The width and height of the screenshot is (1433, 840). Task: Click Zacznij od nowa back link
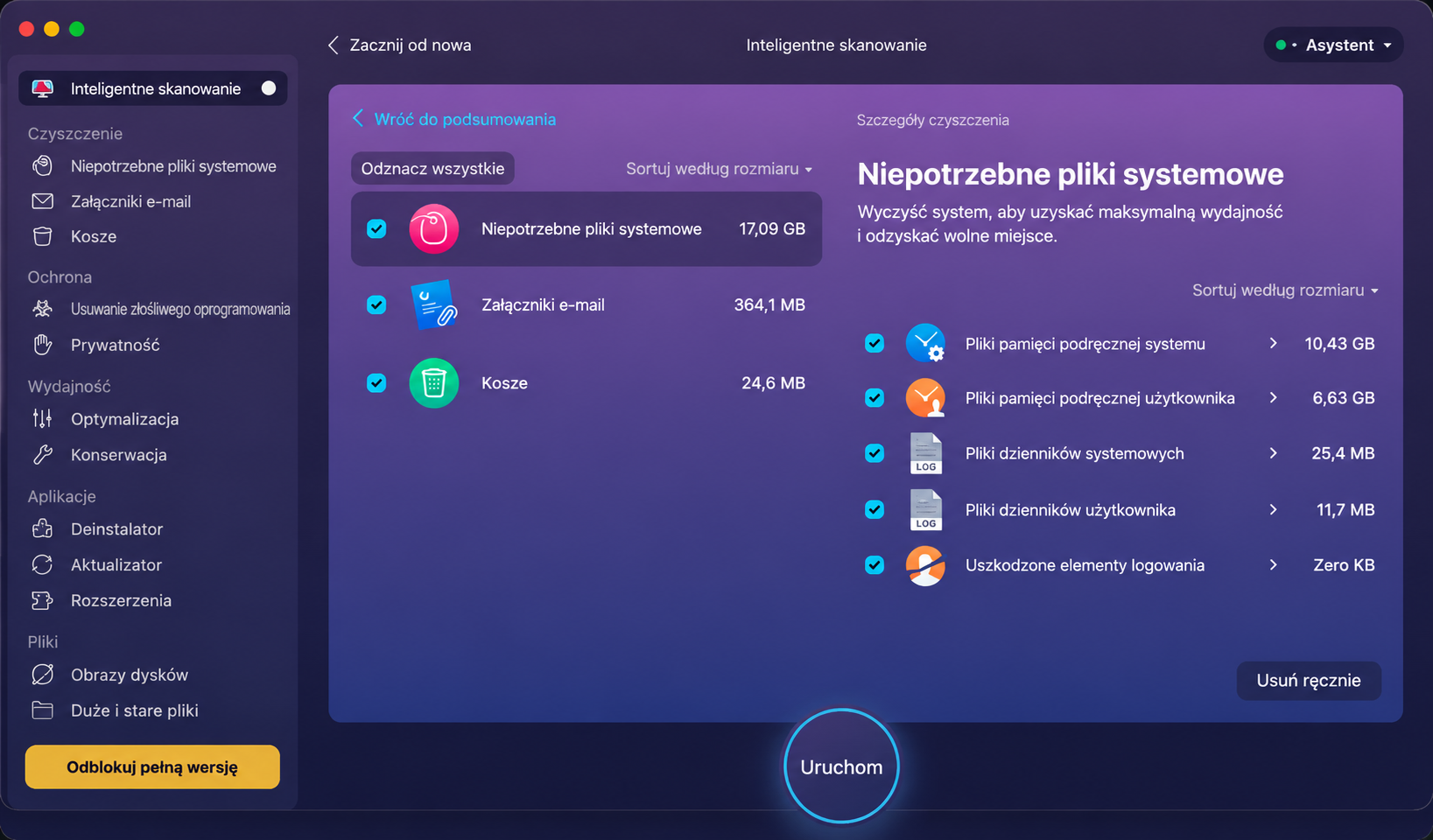[x=399, y=45]
